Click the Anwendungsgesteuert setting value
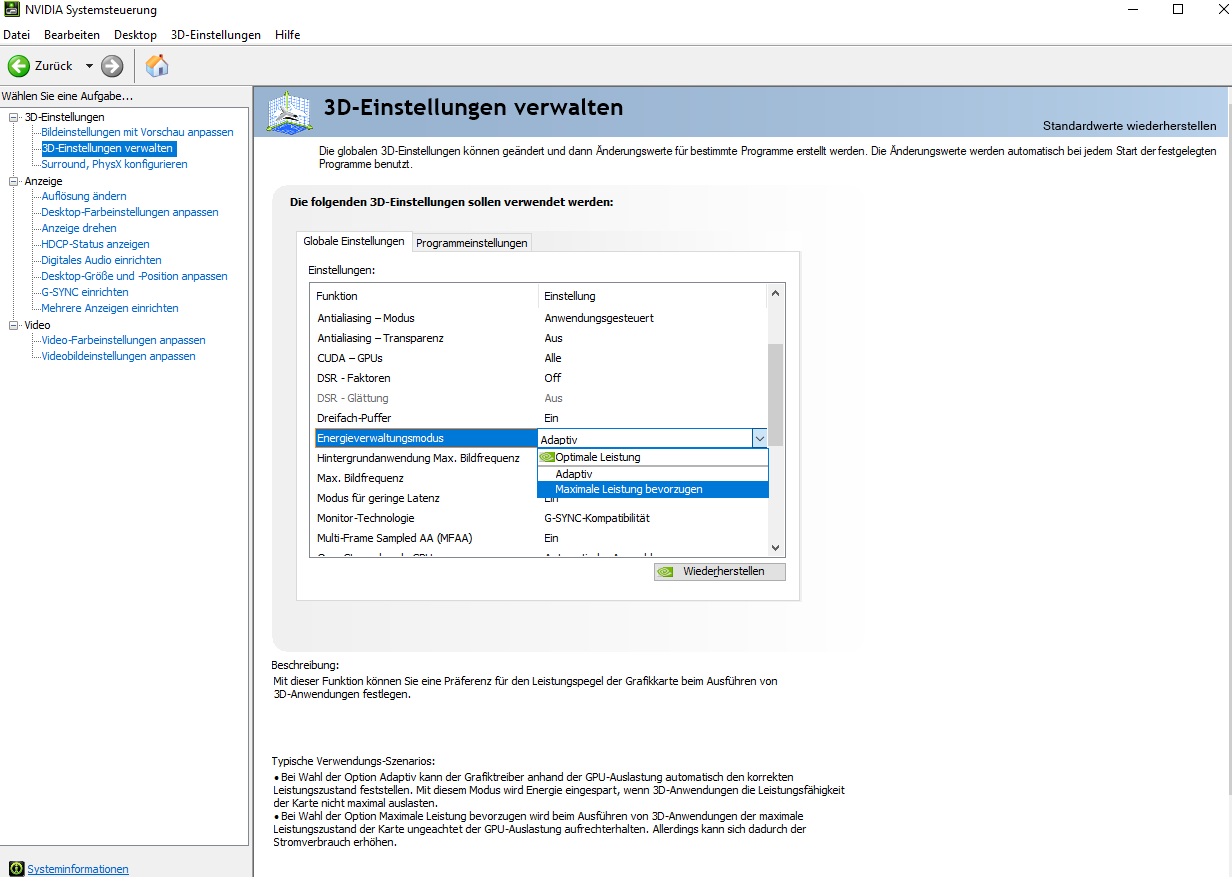1232x877 pixels. coord(599,318)
